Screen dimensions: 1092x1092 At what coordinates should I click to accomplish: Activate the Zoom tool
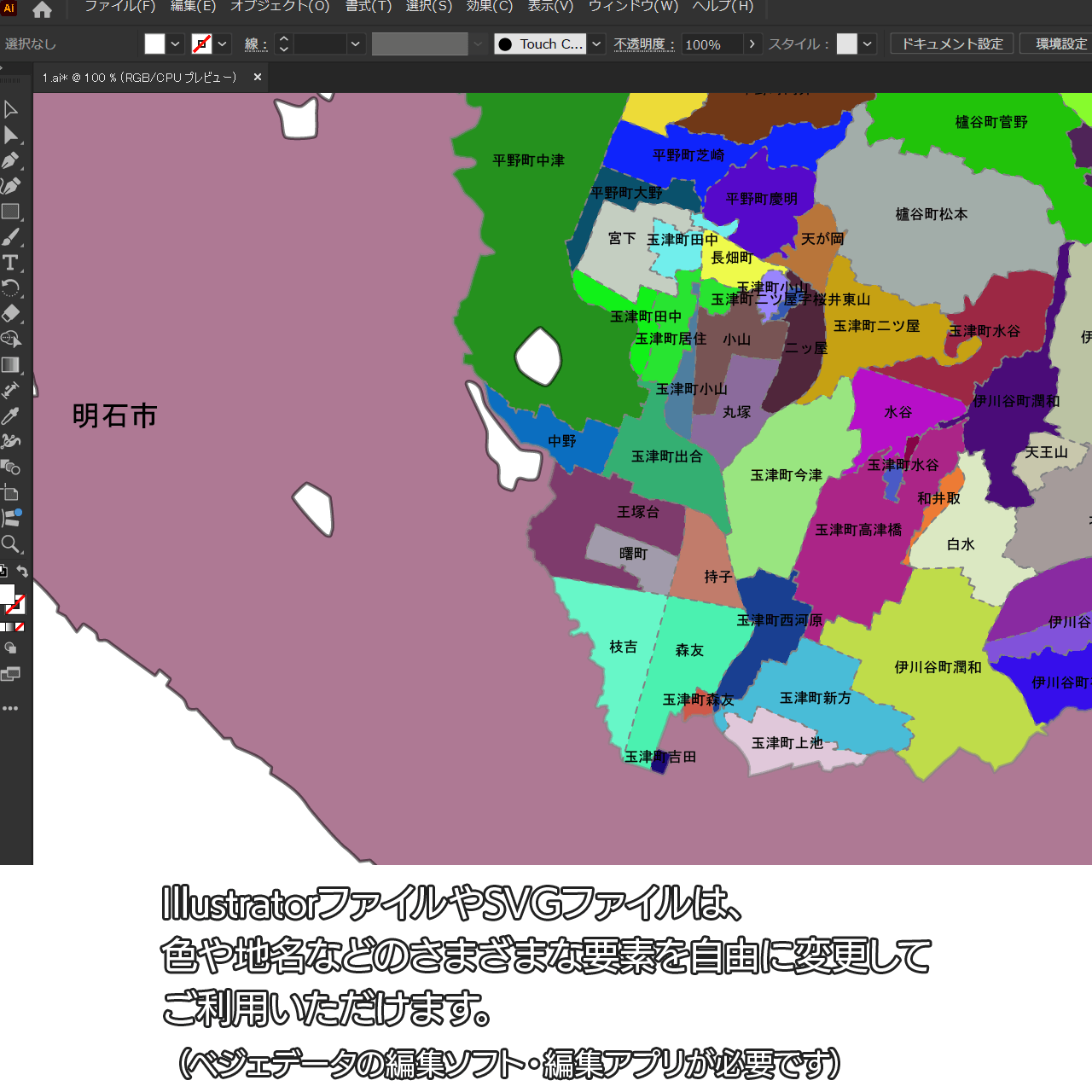[10, 544]
